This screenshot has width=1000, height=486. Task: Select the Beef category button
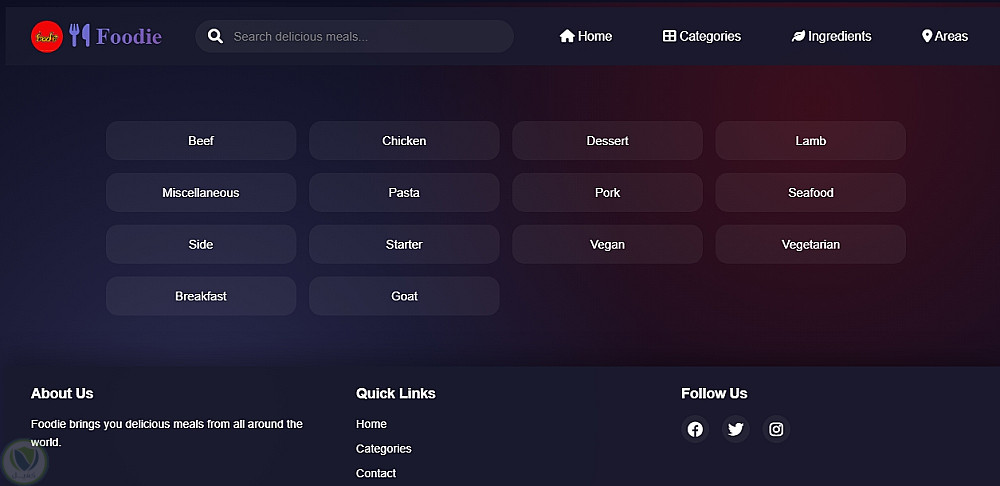201,141
